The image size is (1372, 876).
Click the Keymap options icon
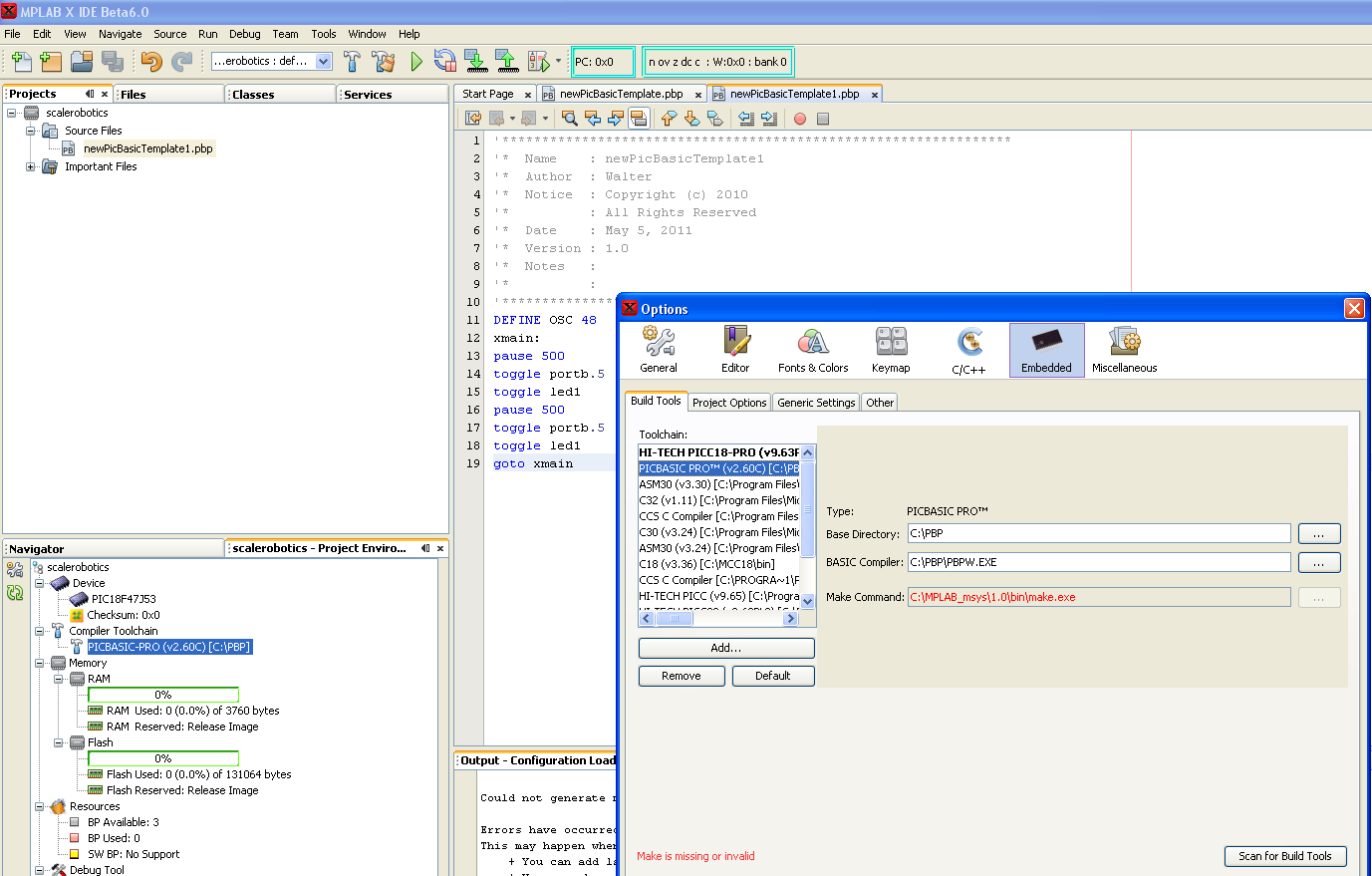click(x=891, y=350)
